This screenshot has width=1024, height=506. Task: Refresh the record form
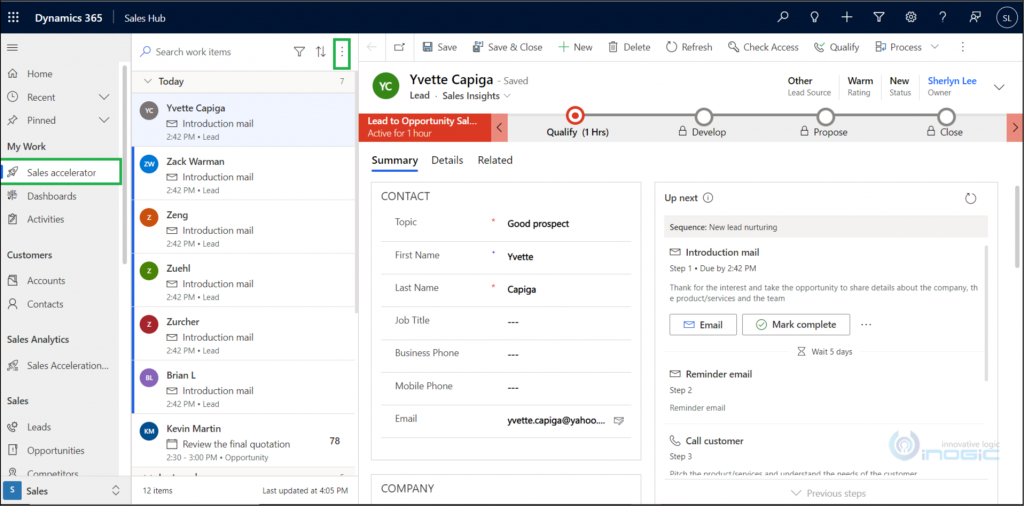[689, 47]
